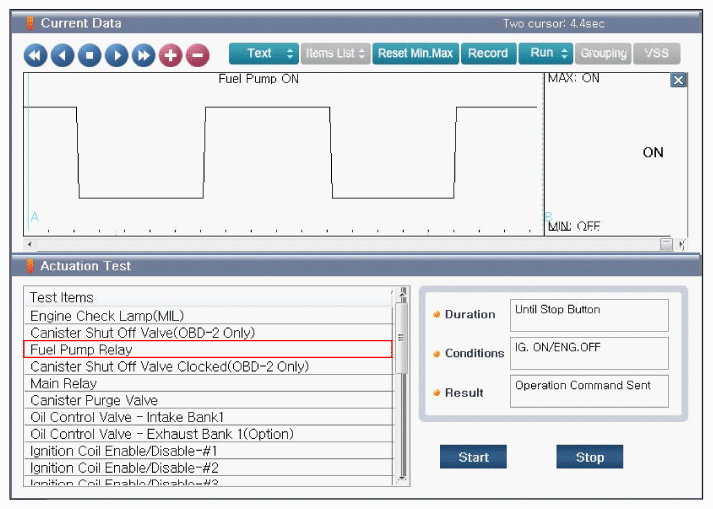
Task: Click the rewind double-arrow playback icon
Action: (x=35, y=55)
